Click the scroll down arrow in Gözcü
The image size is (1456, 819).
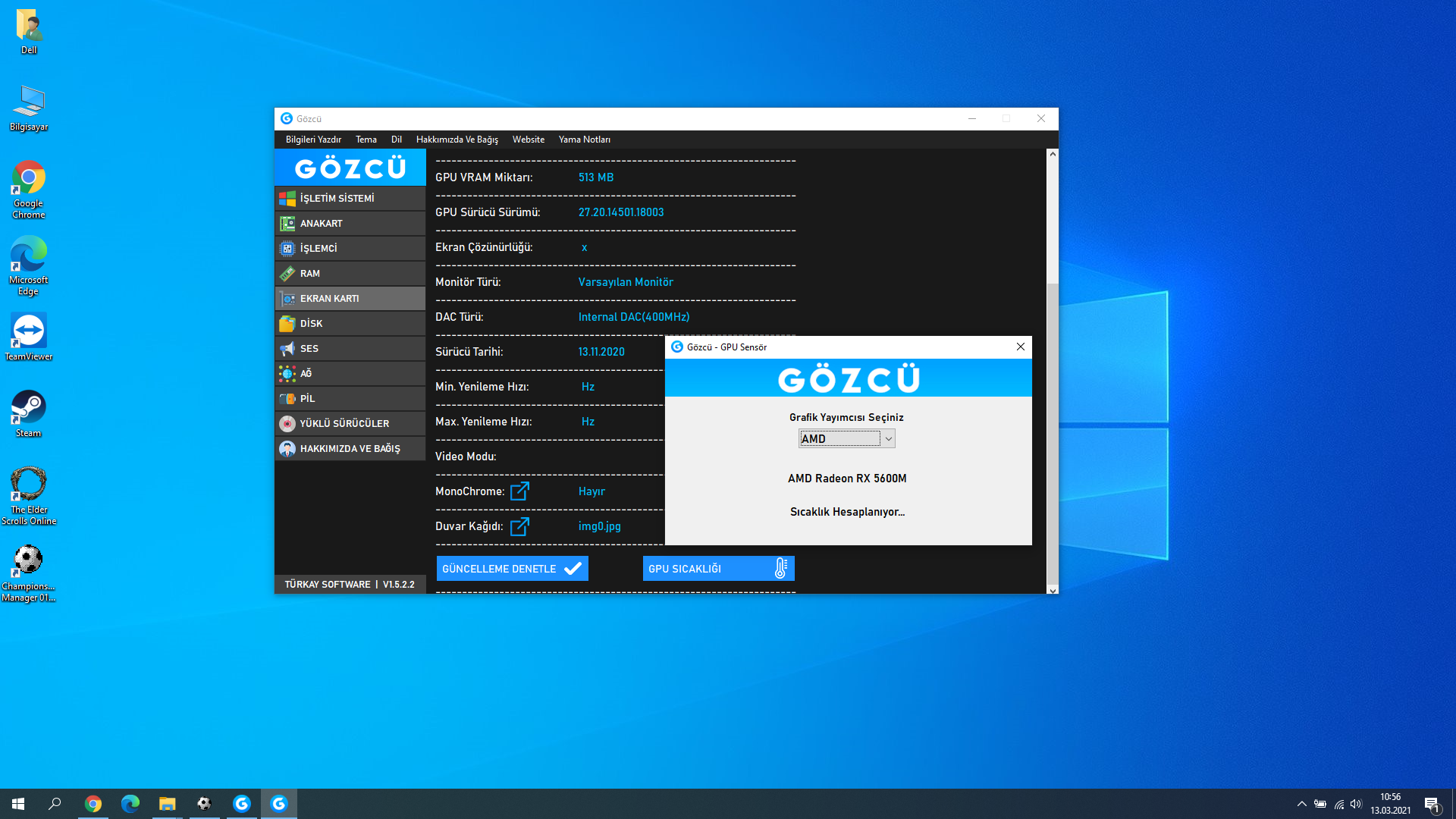click(1053, 590)
